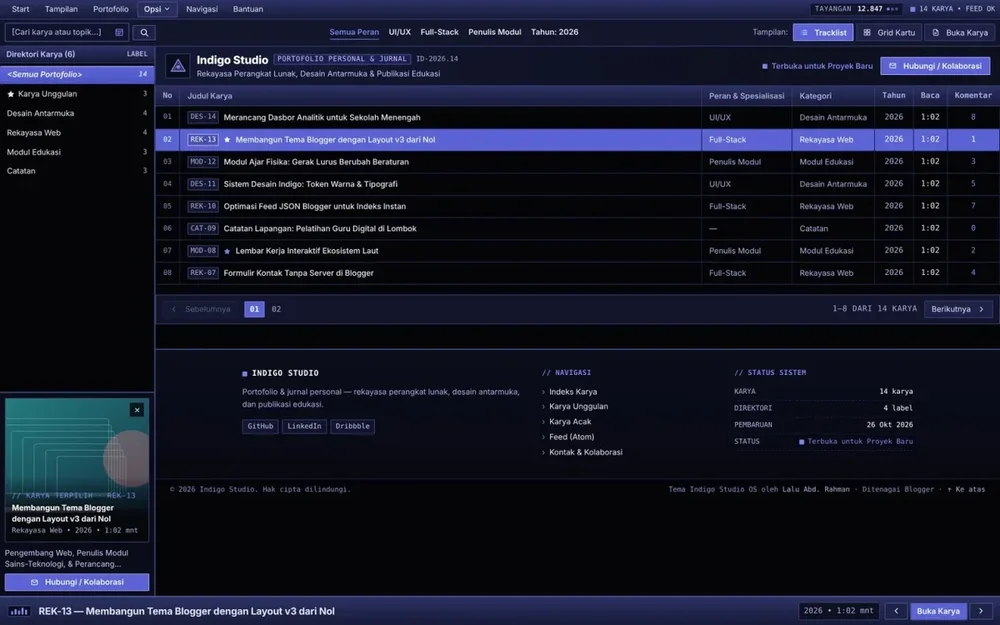Image resolution: width=1000 pixels, height=625 pixels.
Task: Switch to Tracklist view
Action: tap(823, 33)
